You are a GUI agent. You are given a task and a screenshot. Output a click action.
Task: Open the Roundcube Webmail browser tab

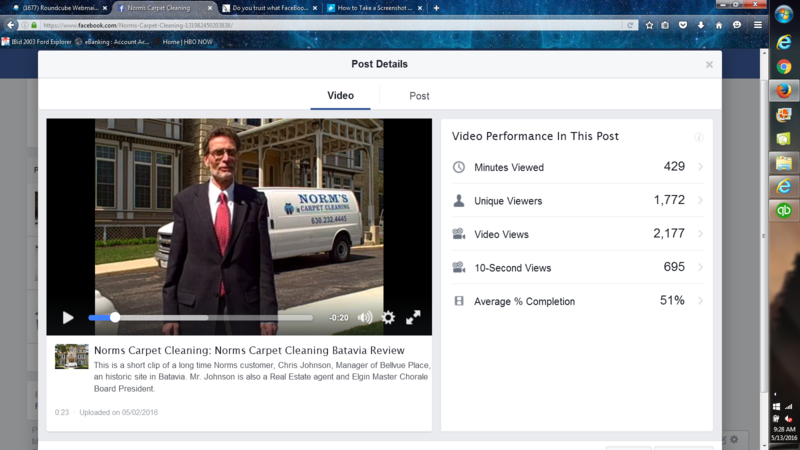pos(60,8)
